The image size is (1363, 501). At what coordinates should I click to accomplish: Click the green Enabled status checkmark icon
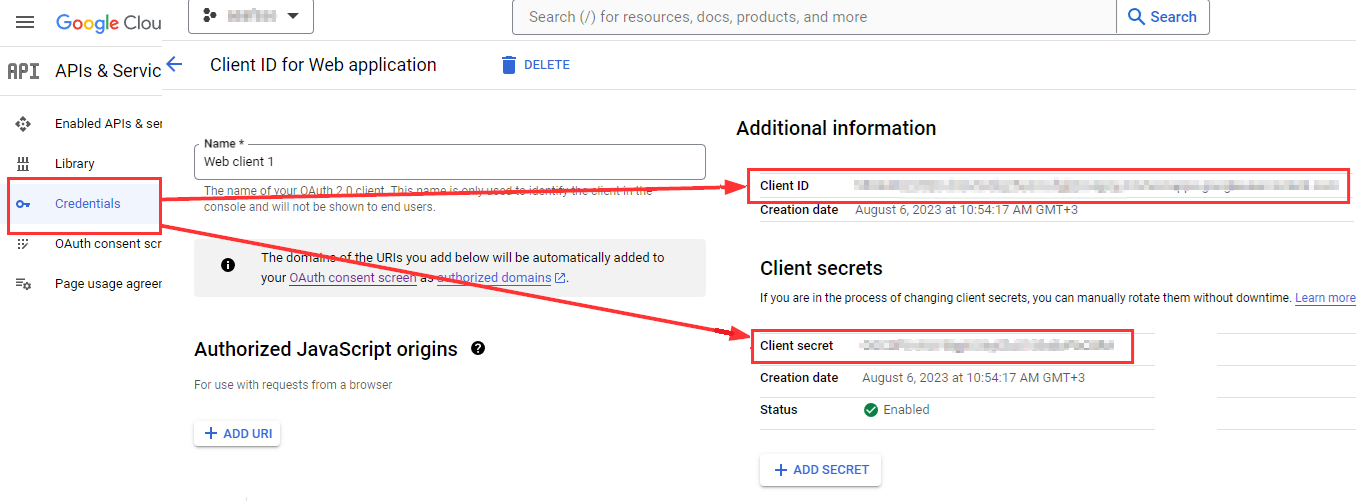(871, 410)
